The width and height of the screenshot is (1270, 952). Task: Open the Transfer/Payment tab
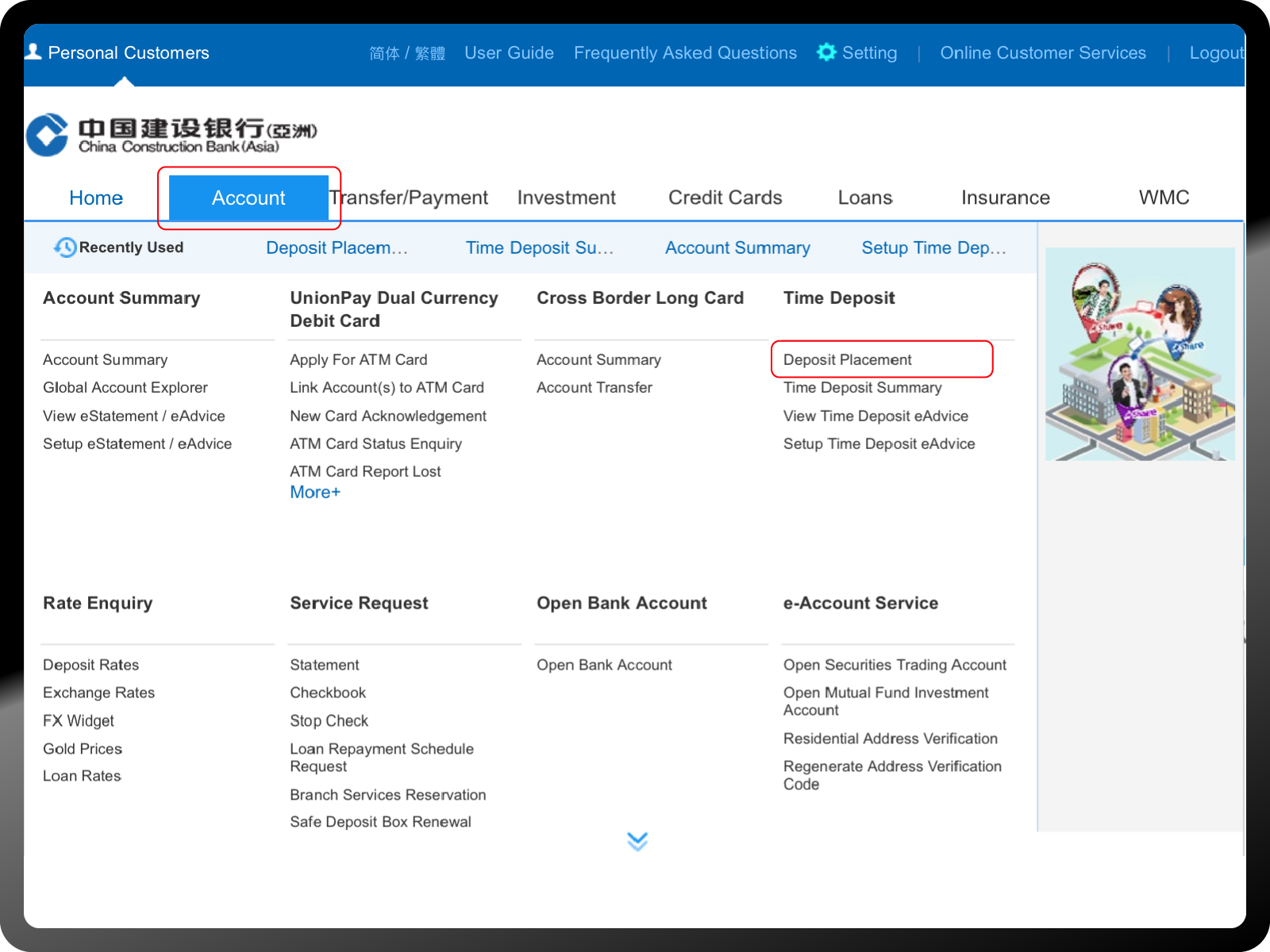[410, 198]
